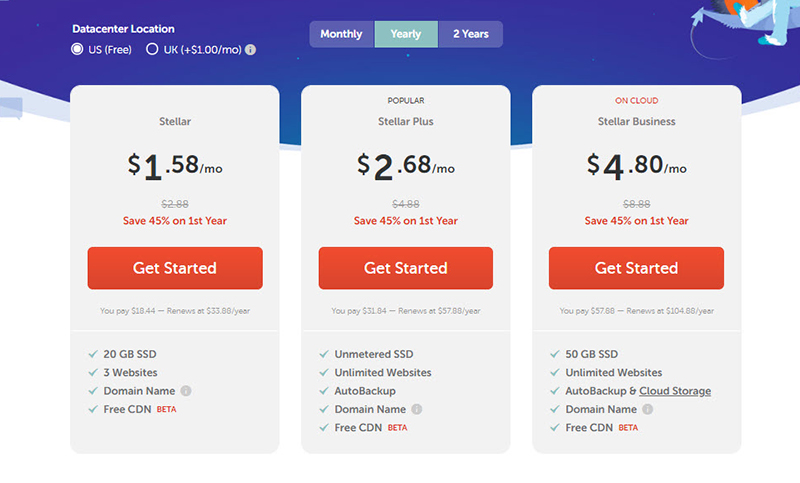Viewport: 800px width, 483px height.
Task: Click checkmark beside 20 GB SSD feature
Action: 93,354
